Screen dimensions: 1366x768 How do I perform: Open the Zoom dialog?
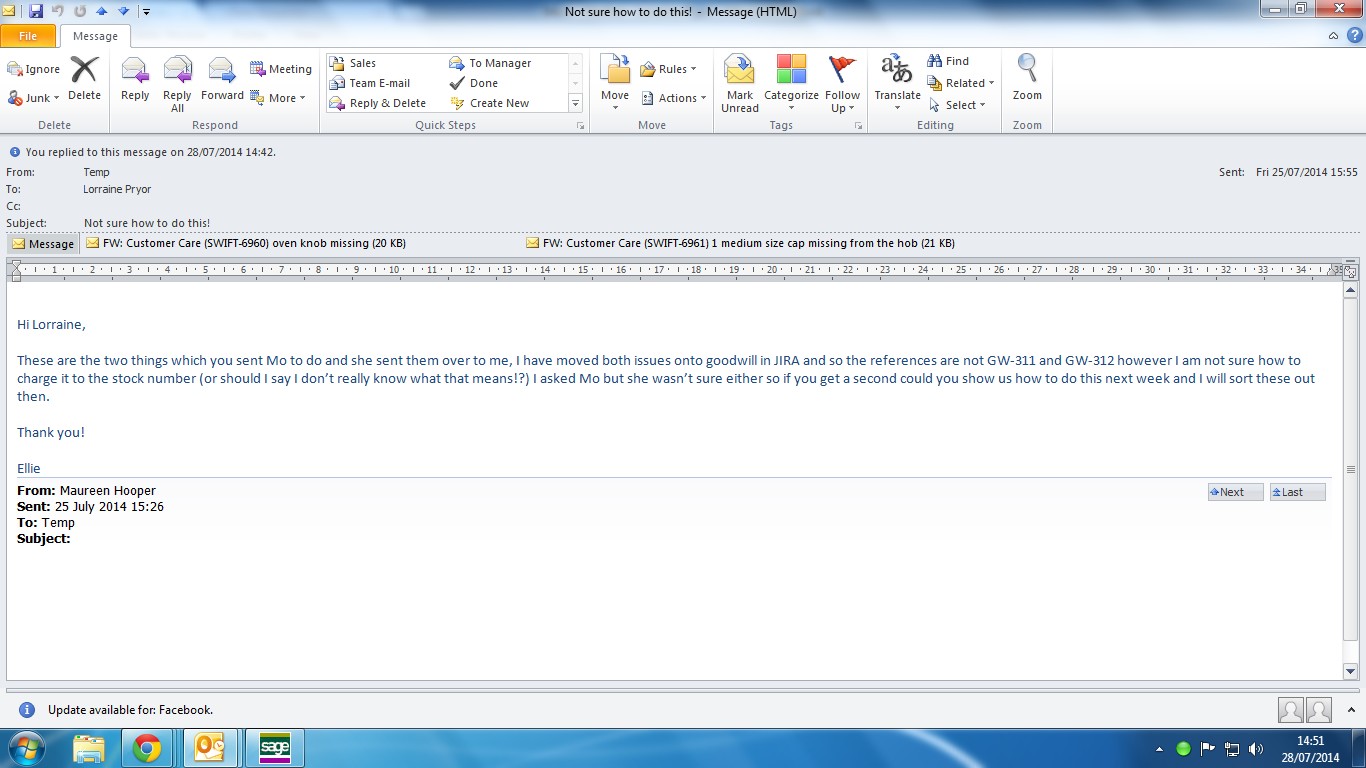1027,80
